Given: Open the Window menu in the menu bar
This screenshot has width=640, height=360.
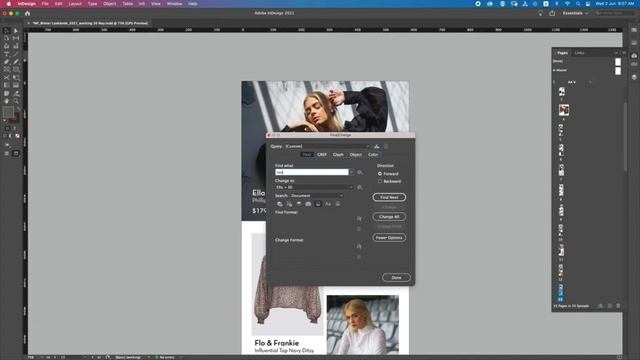Looking at the screenshot, I should 174,4.
